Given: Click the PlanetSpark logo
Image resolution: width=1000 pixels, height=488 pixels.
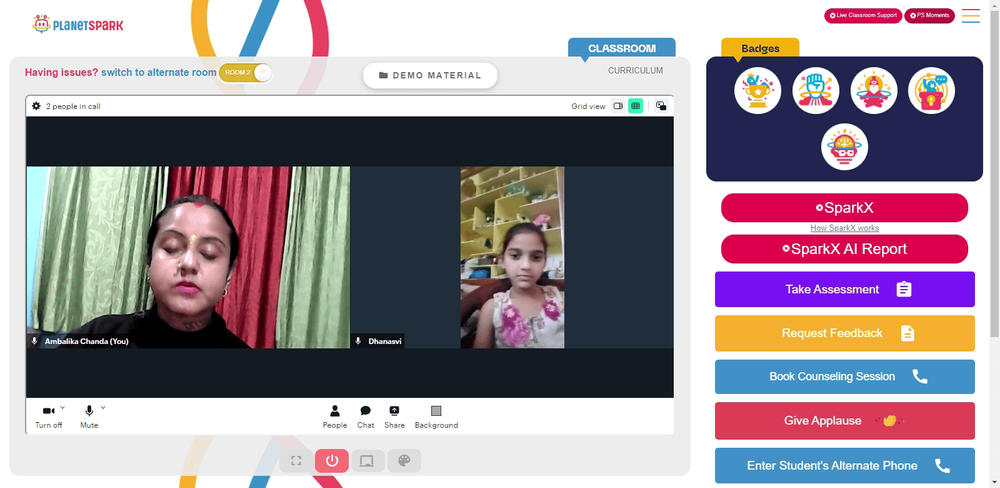Looking at the screenshot, I should click(78, 24).
